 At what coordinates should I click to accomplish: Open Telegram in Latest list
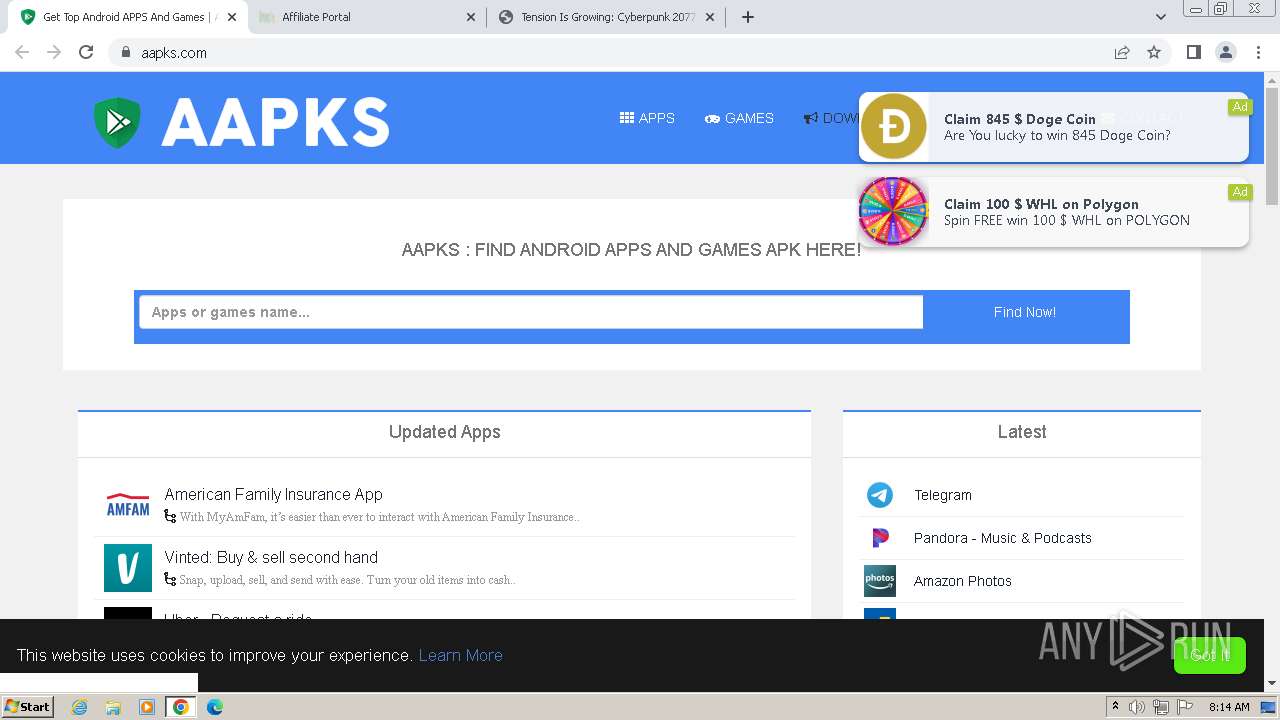(943, 495)
